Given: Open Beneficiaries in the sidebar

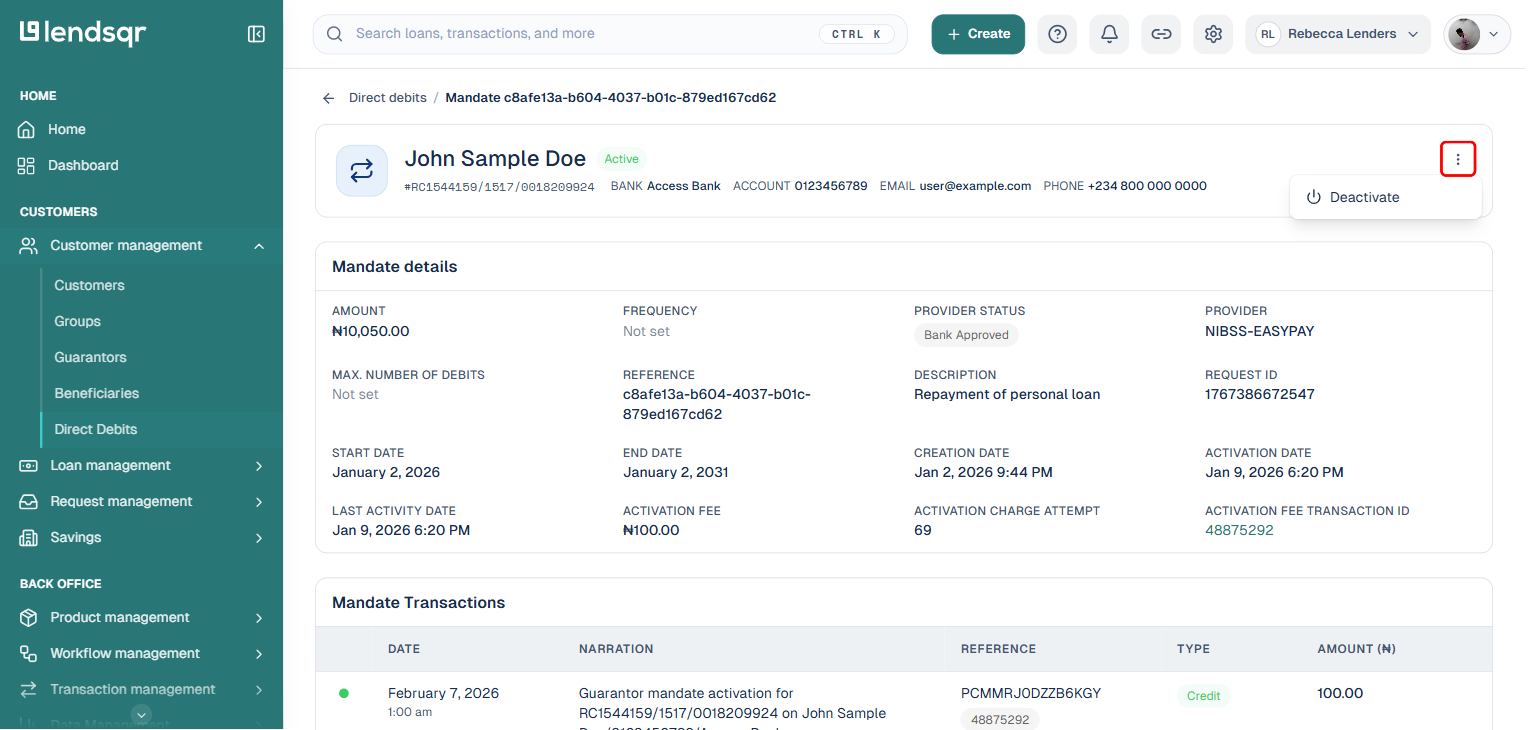Looking at the screenshot, I should (97, 394).
